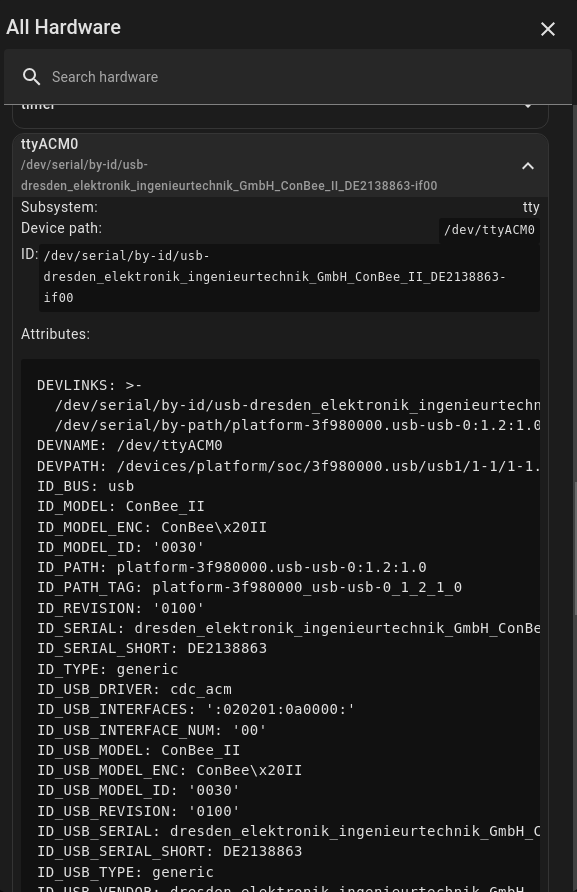577x892 pixels.
Task: Collapse the ttyACM0 hardware entry
Action: coord(528,166)
